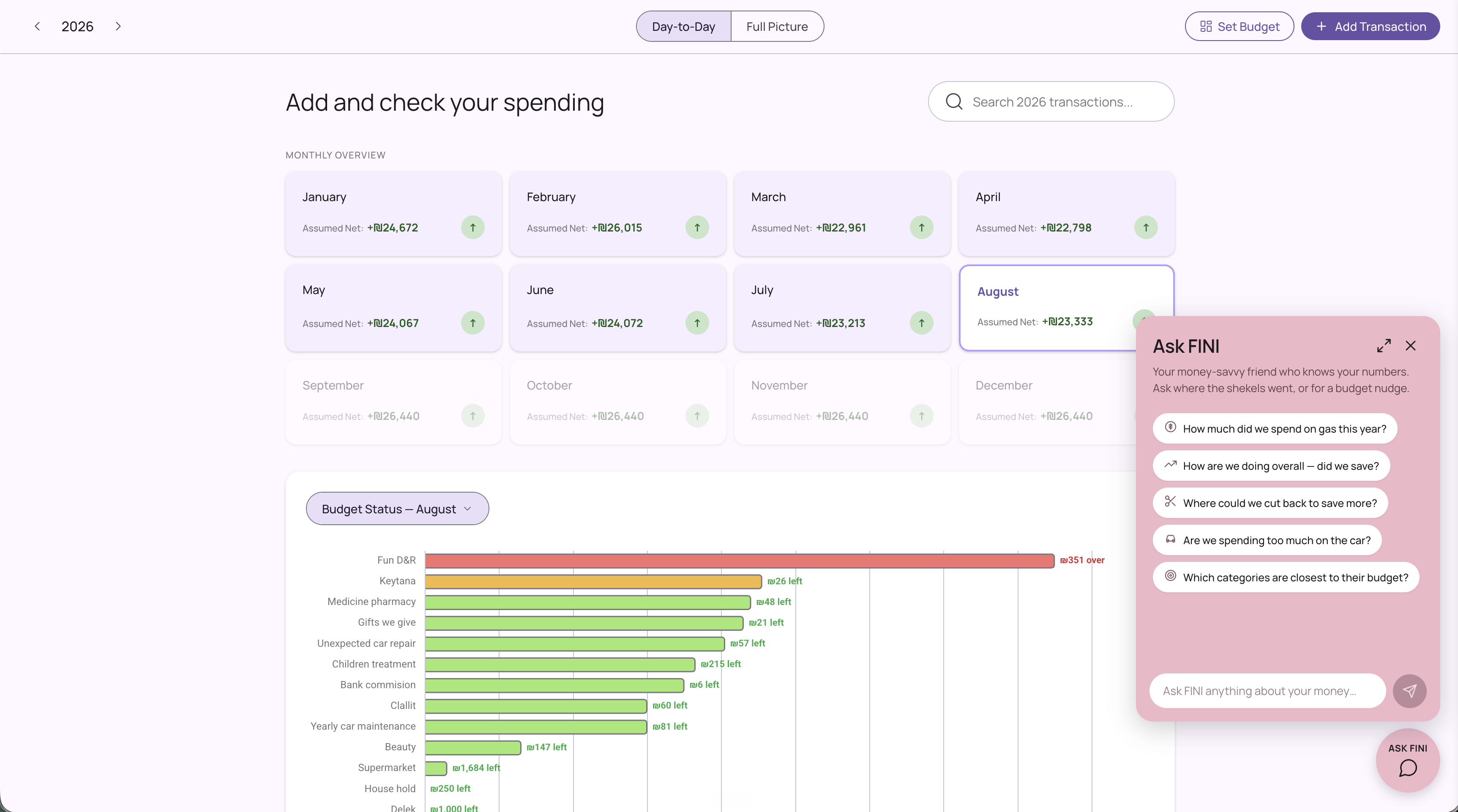Send message to FINI
Screen dimensions: 1458x812
click(x=1409, y=691)
